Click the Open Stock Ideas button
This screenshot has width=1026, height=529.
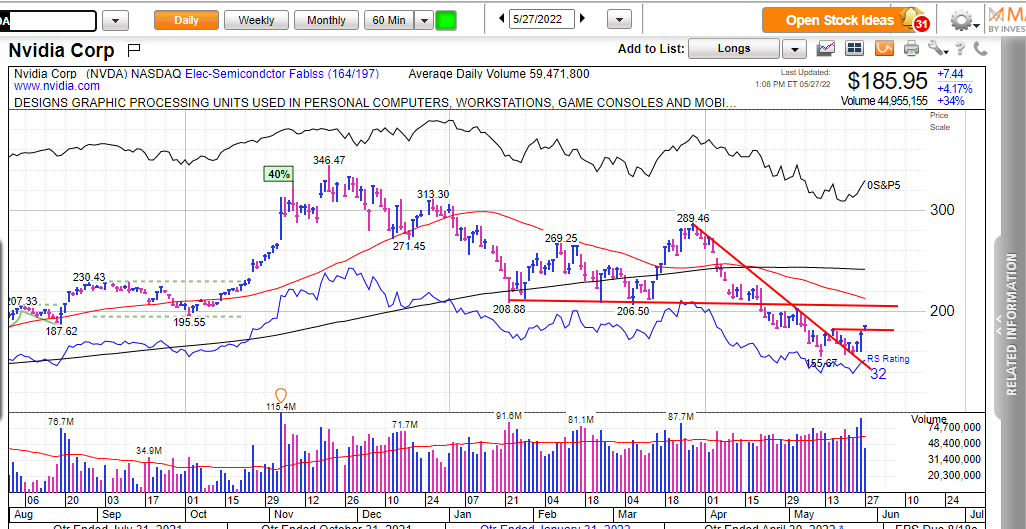tap(840, 20)
